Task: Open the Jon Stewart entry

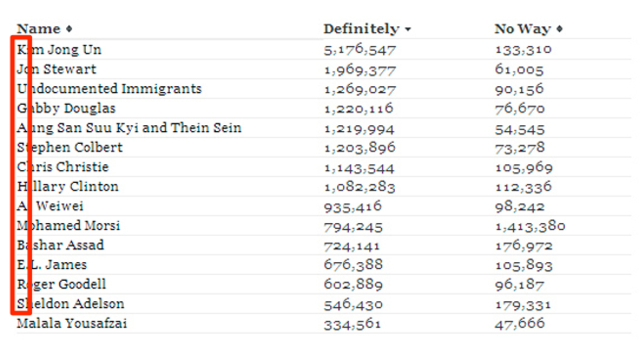Action: click(x=56, y=69)
